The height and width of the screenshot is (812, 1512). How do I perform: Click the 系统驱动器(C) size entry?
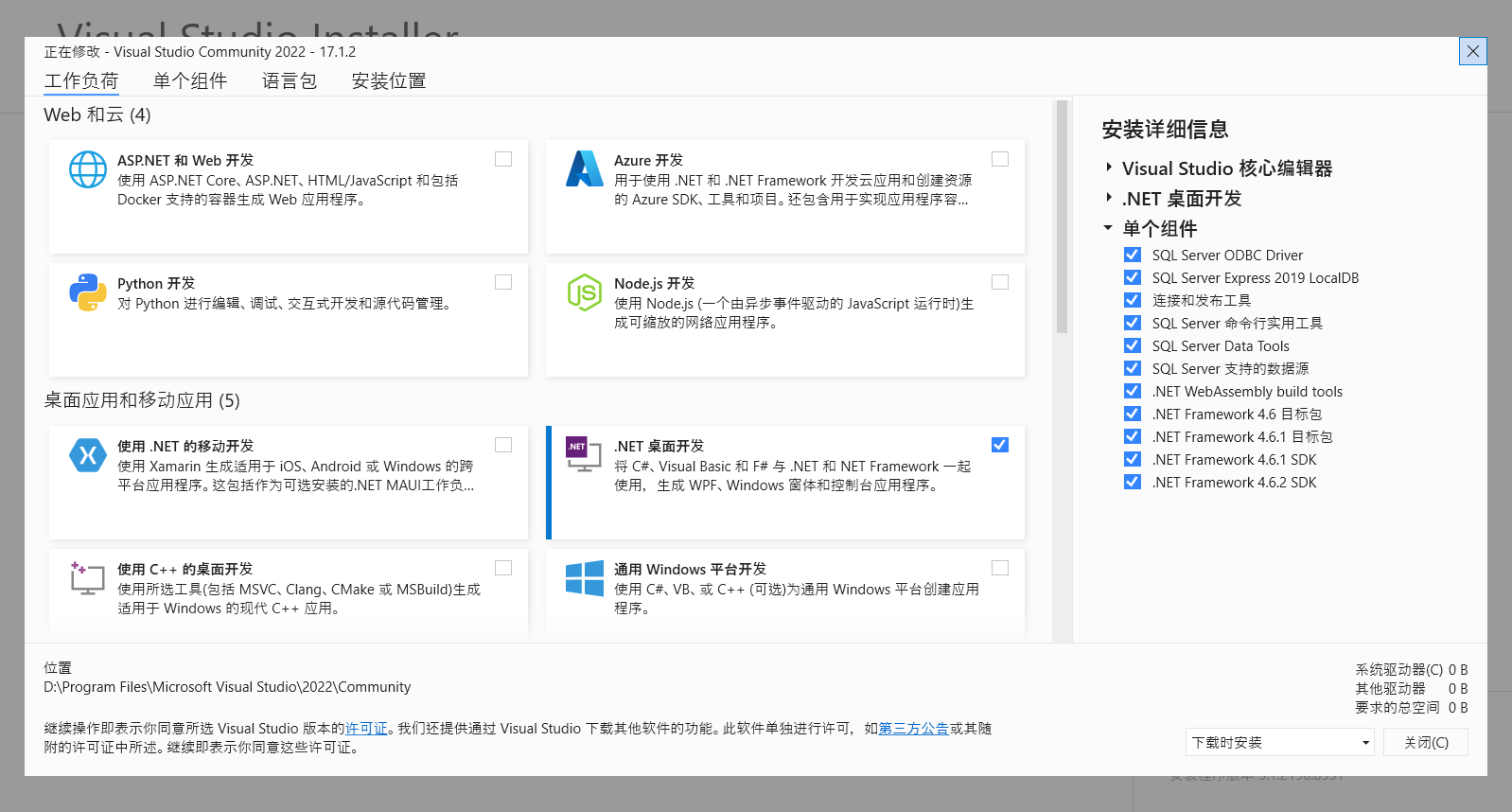click(x=1411, y=670)
